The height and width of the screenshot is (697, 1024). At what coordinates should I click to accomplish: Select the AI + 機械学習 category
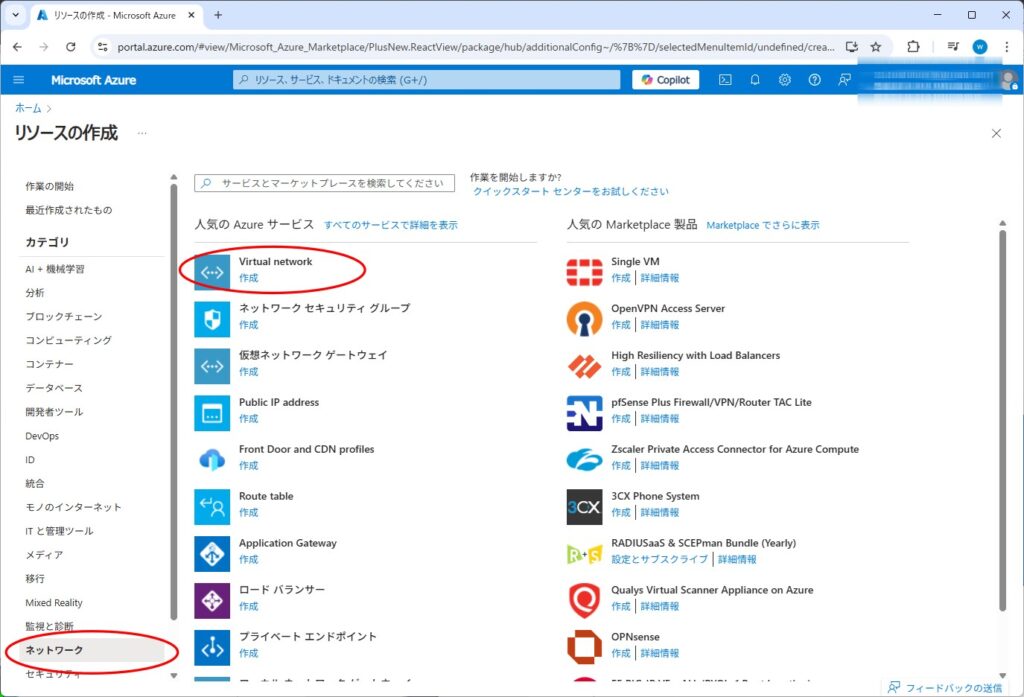click(55, 269)
